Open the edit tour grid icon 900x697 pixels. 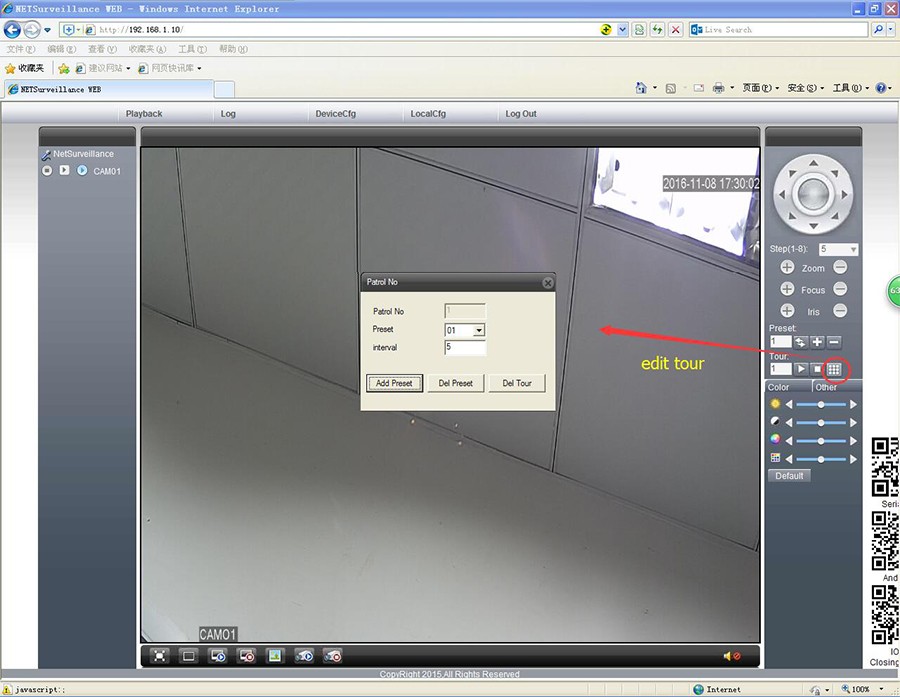click(834, 370)
